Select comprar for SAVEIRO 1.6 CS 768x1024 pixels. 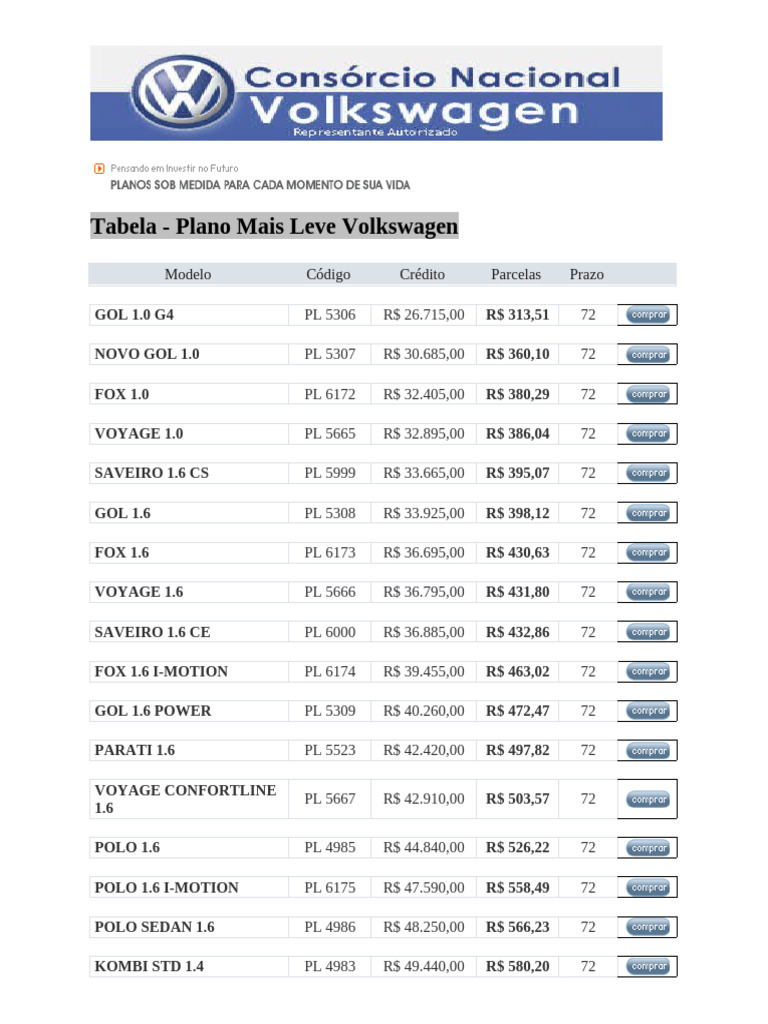click(x=648, y=473)
